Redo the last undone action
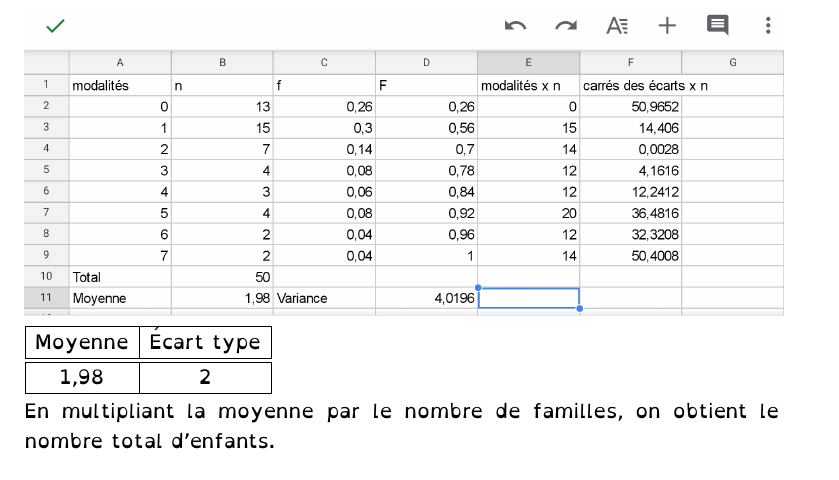This screenshot has height=480, width=839. (566, 26)
